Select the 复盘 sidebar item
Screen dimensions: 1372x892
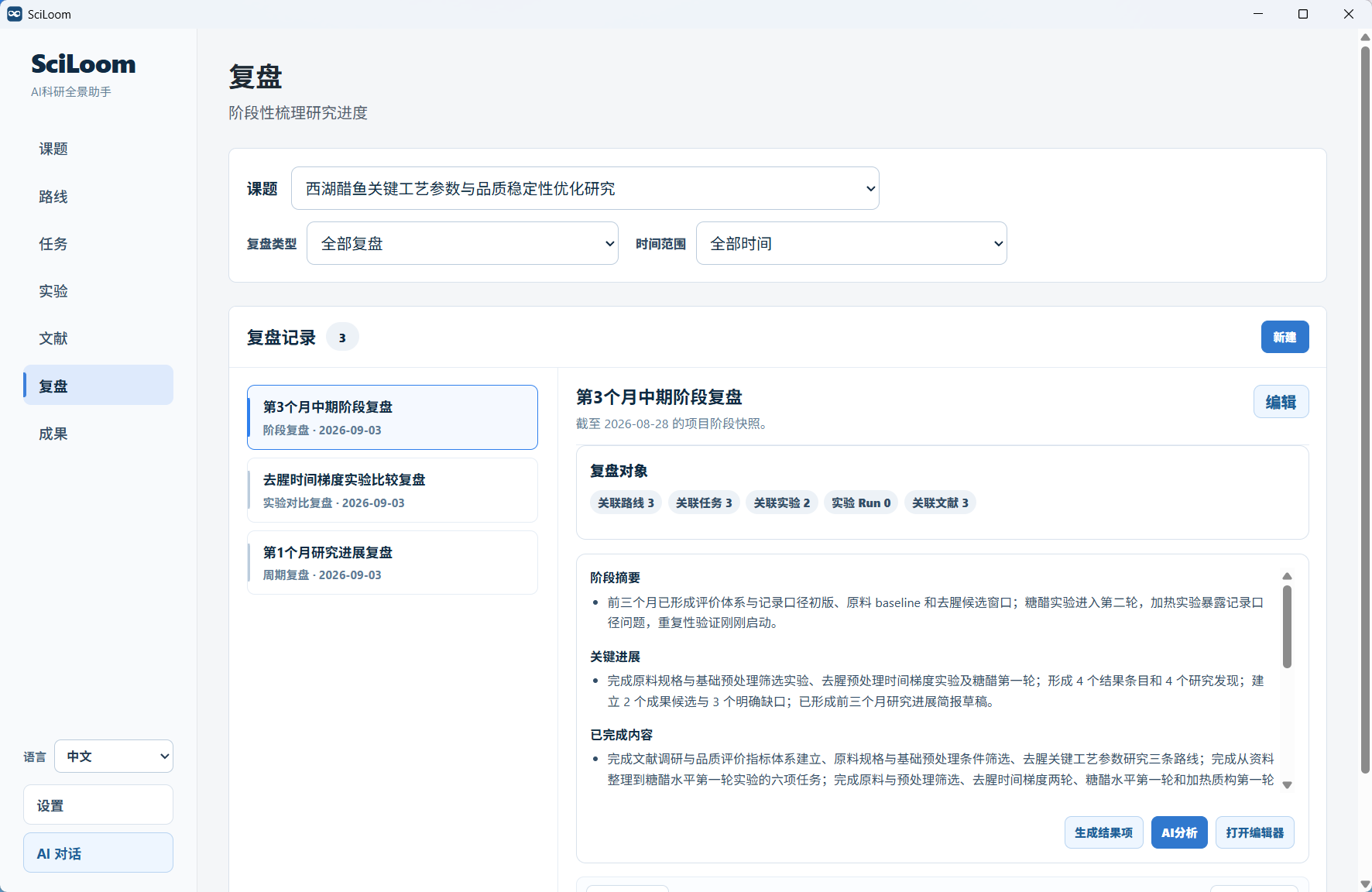[98, 386]
